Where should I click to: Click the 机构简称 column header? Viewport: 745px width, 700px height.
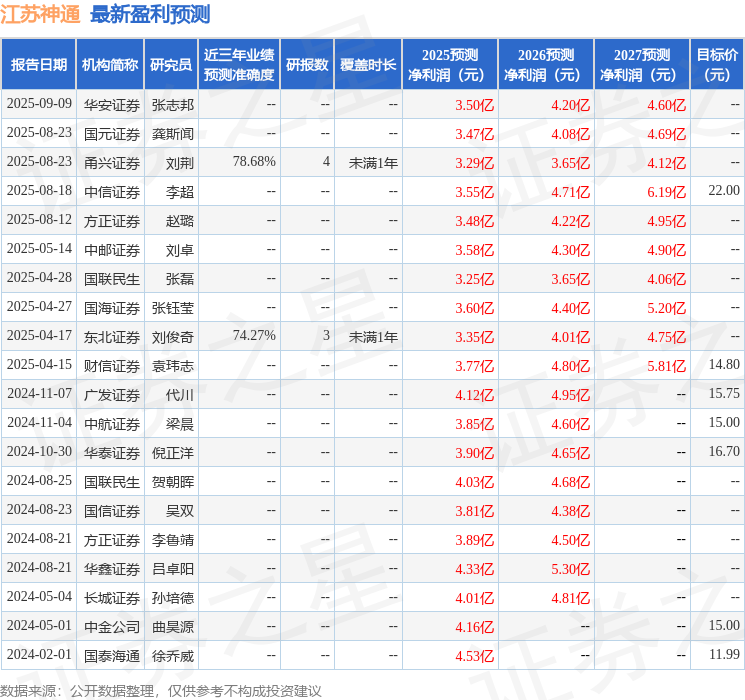pos(110,65)
